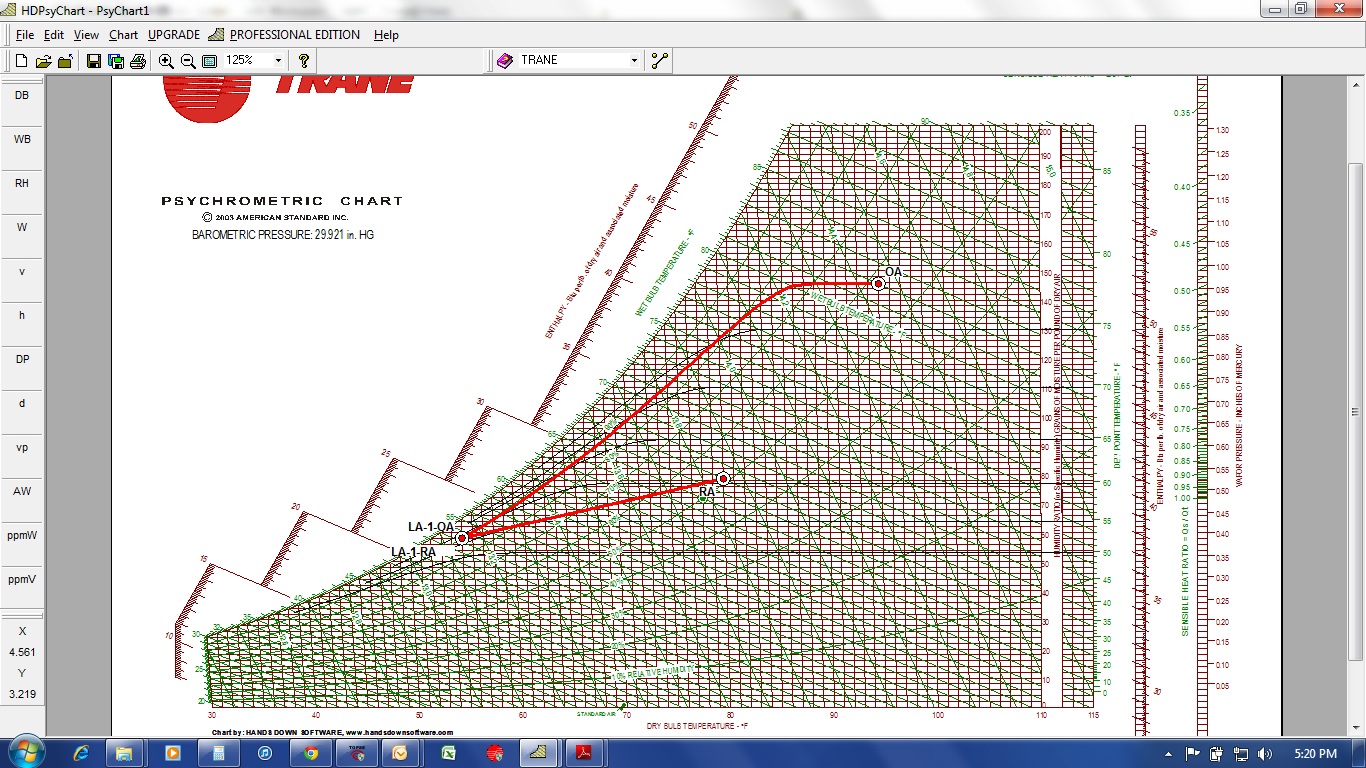Screen dimensions: 1366x768
Task: Select the OA state point on chart
Action: pyautogui.click(x=878, y=284)
